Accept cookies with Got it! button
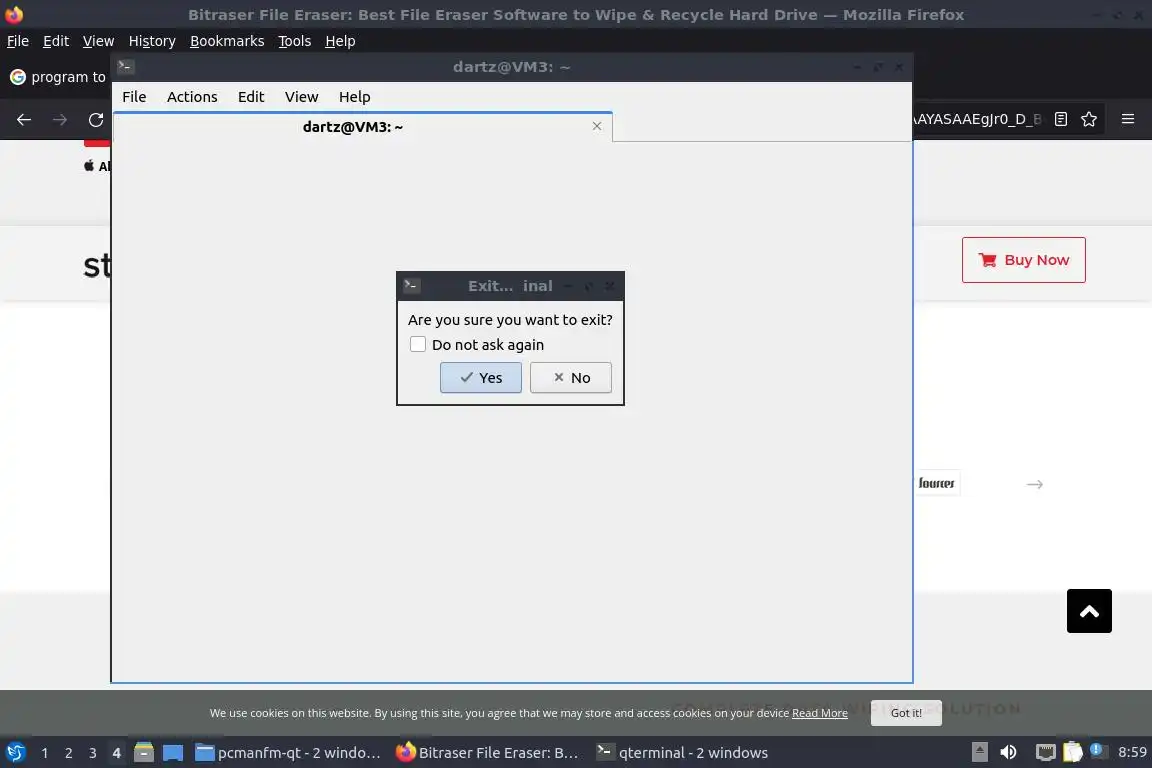Image resolution: width=1152 pixels, height=768 pixels. coord(906,713)
